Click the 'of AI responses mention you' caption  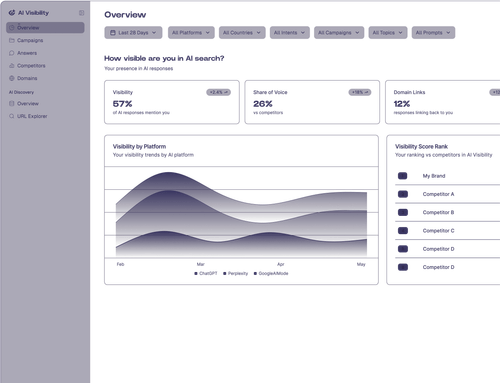pos(141,113)
